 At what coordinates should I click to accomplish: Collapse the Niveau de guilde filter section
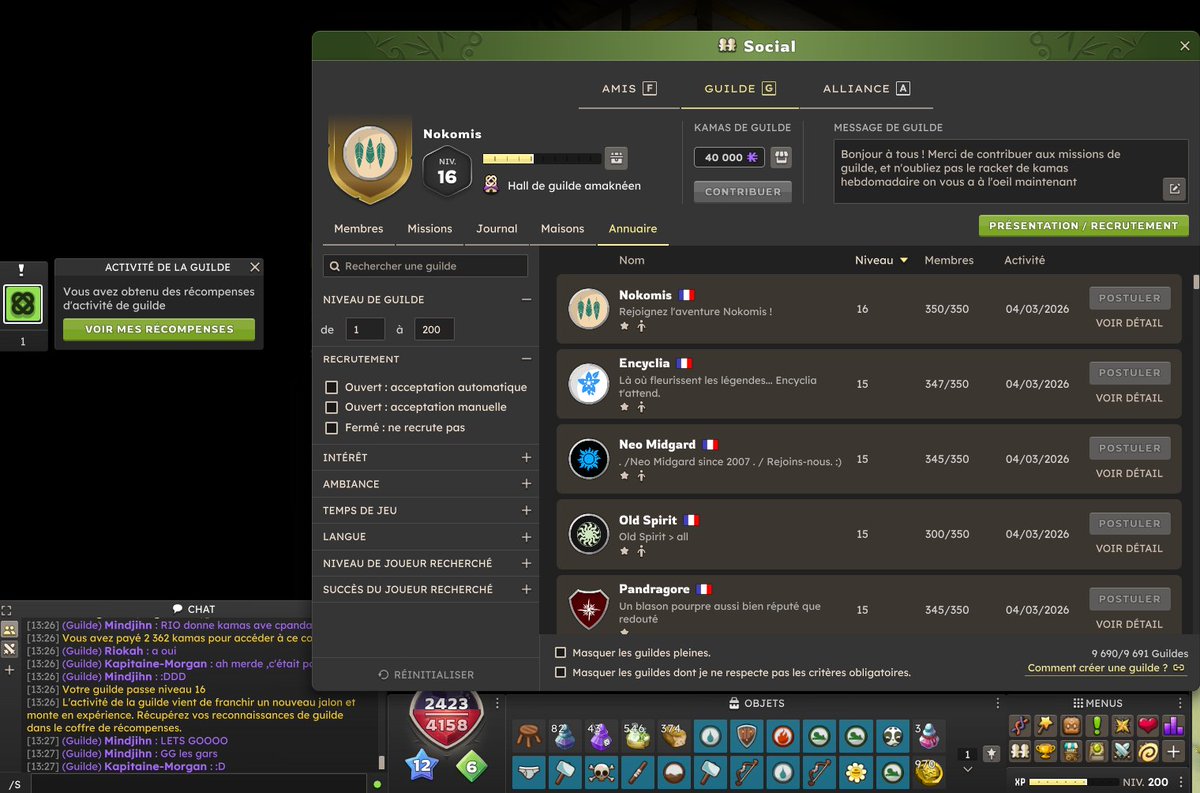[x=526, y=299]
